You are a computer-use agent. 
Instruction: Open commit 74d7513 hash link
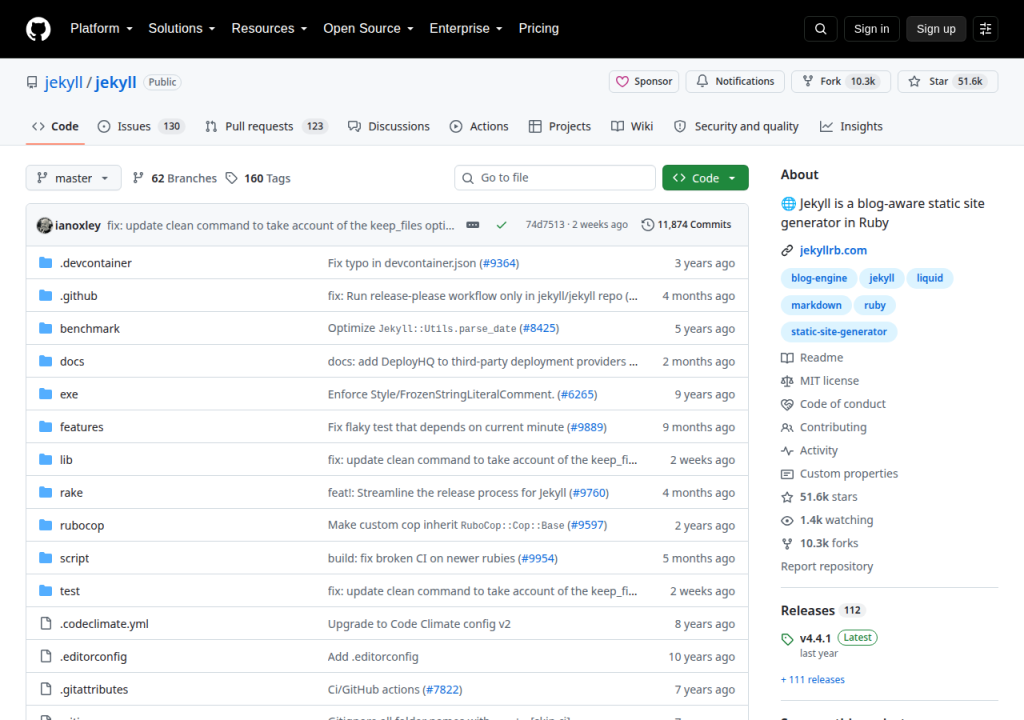(545, 225)
